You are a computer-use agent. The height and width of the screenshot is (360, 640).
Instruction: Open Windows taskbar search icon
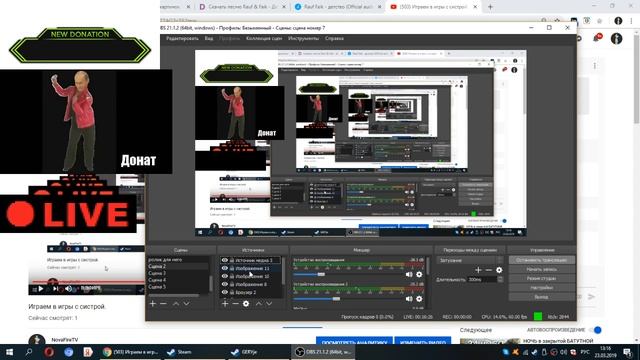[29, 352]
